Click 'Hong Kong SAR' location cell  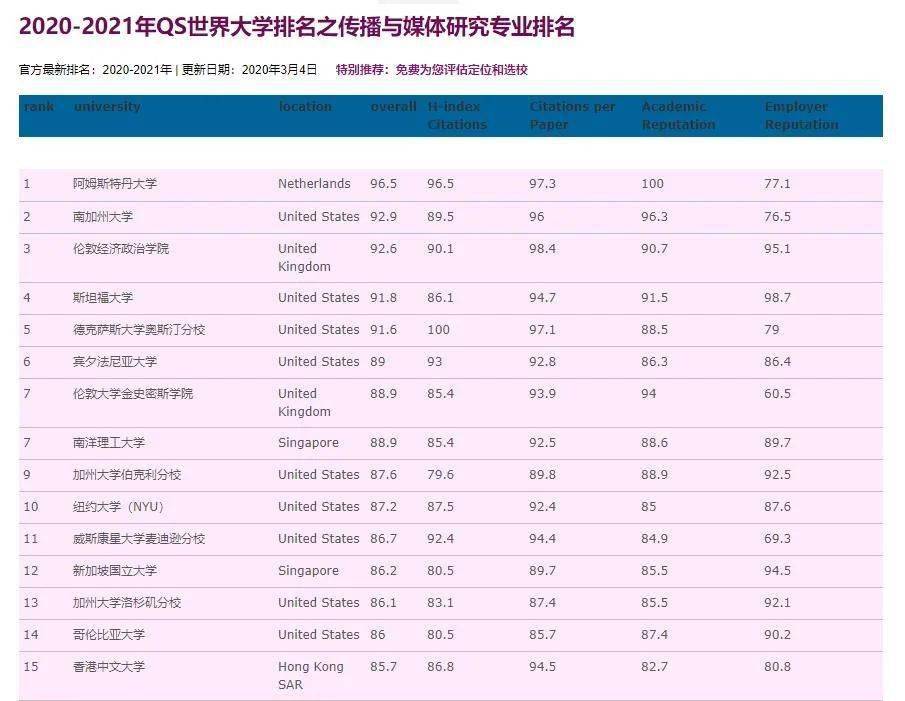click(311, 676)
